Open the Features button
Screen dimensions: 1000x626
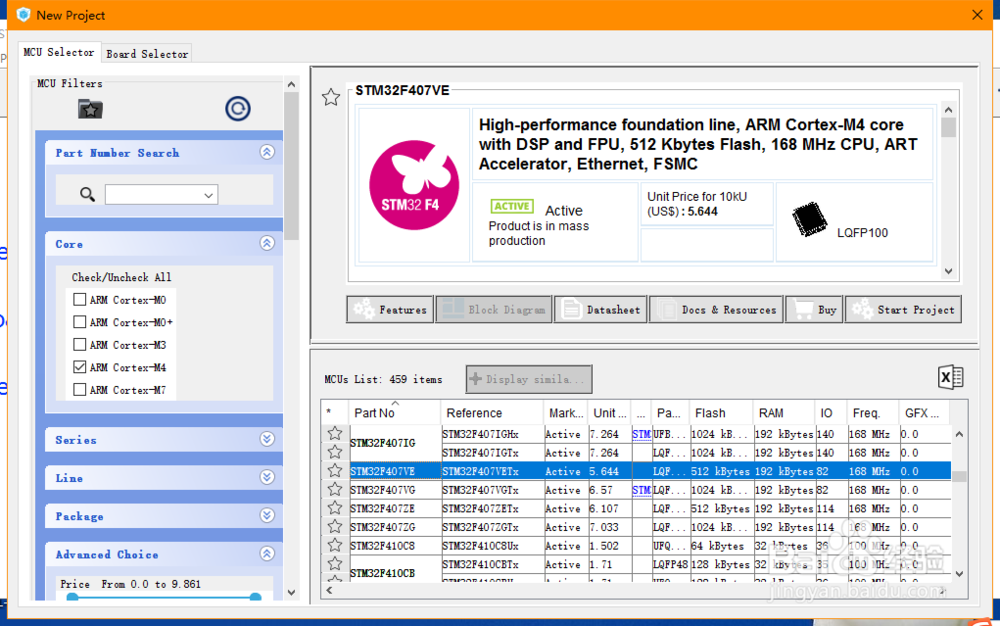click(x=390, y=310)
